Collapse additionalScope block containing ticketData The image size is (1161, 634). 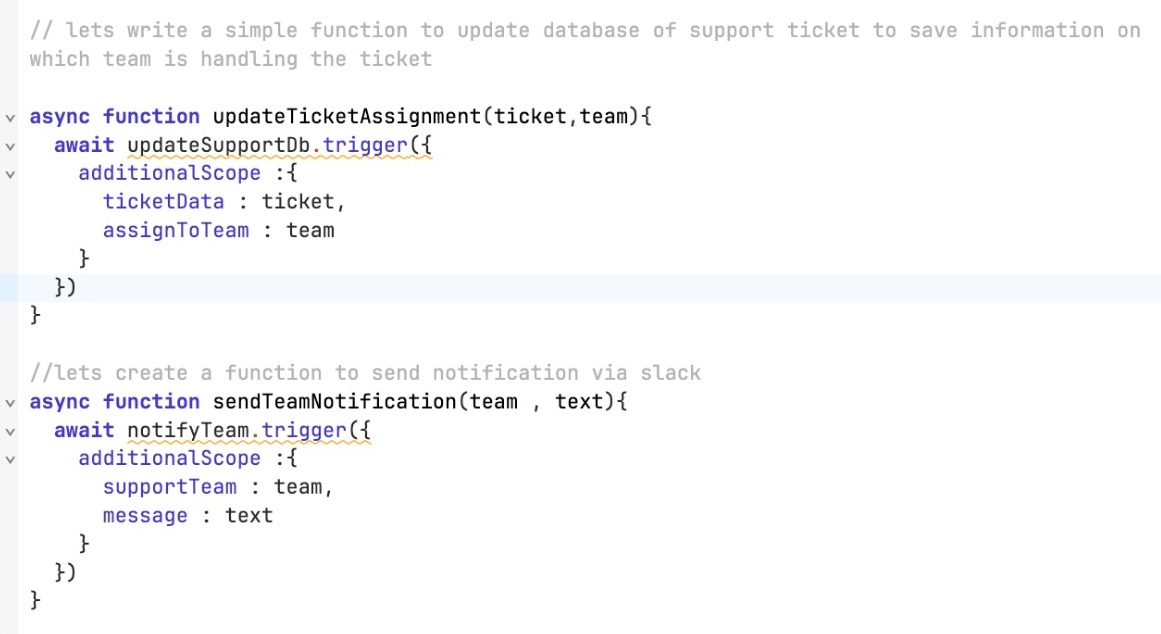tap(10, 174)
